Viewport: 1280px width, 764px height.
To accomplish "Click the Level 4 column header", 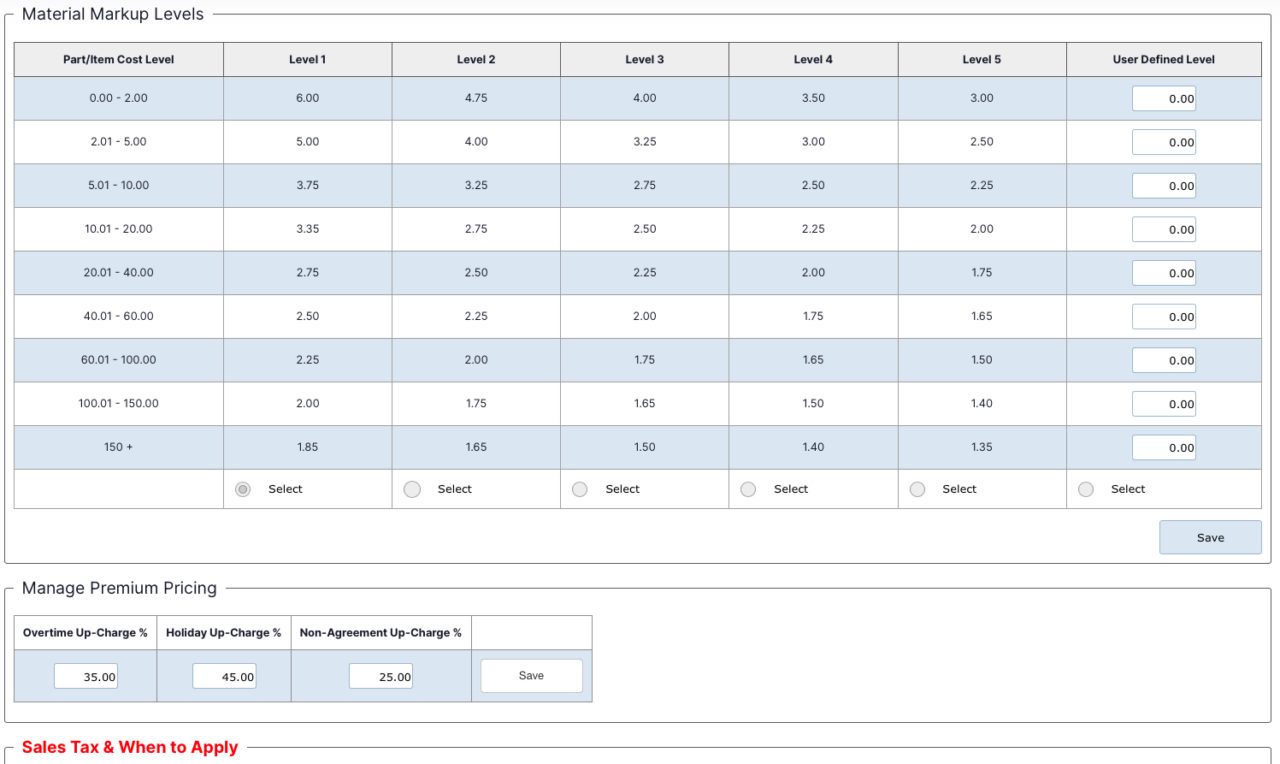I will pyautogui.click(x=813, y=59).
